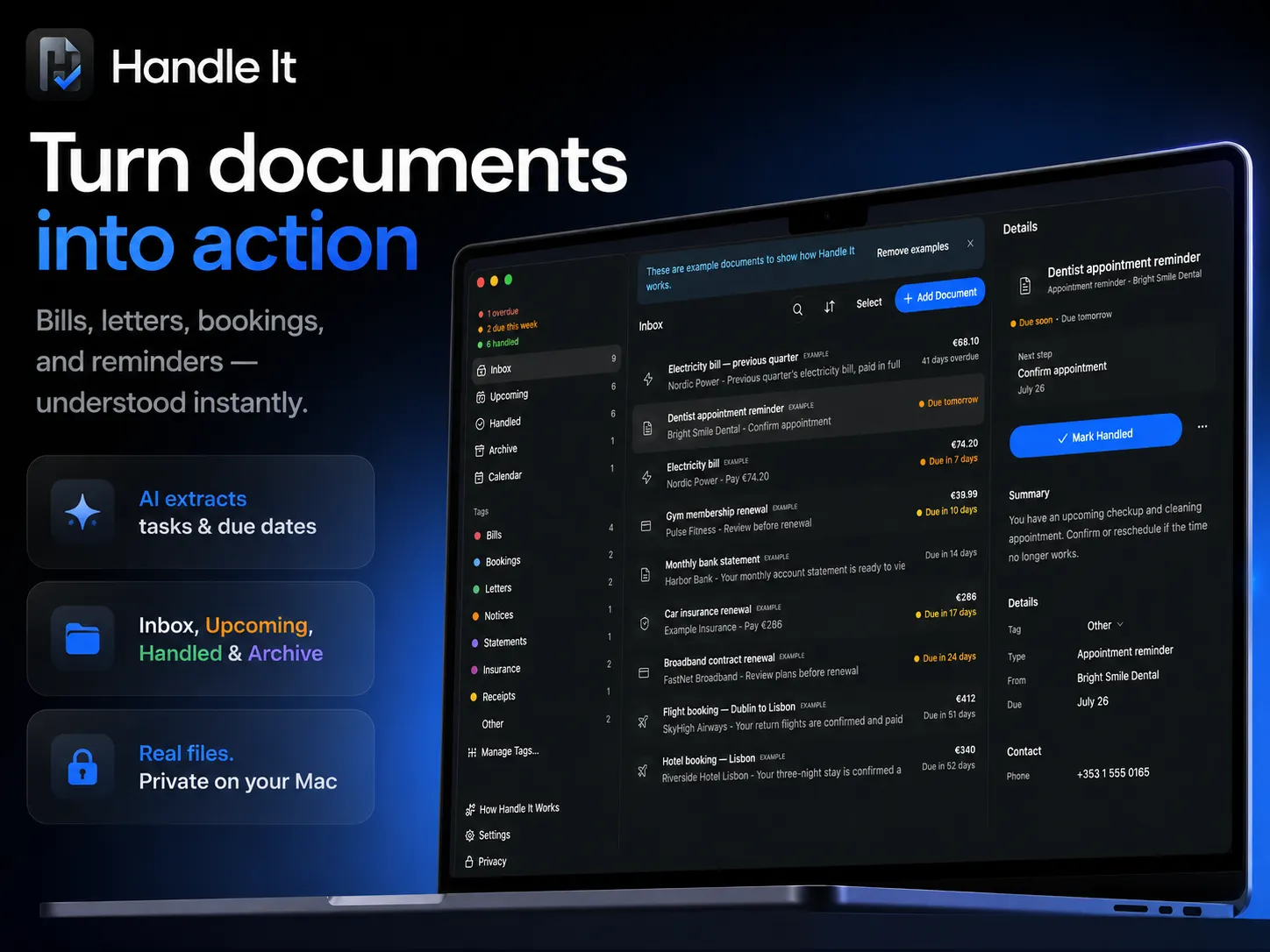Click the 6 handled status indicator
Viewport: 1270px width, 952px height.
[498, 343]
